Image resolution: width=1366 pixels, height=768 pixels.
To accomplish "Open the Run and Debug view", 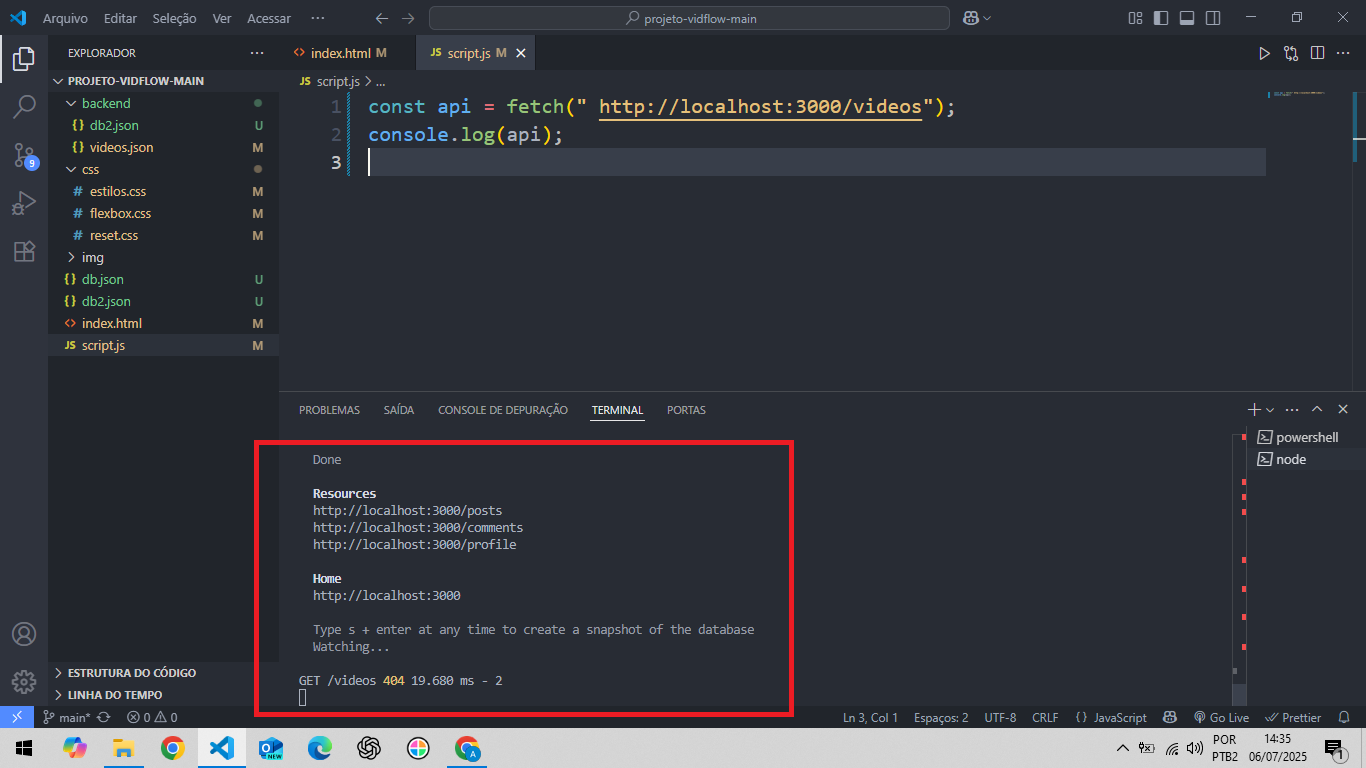I will (x=24, y=204).
